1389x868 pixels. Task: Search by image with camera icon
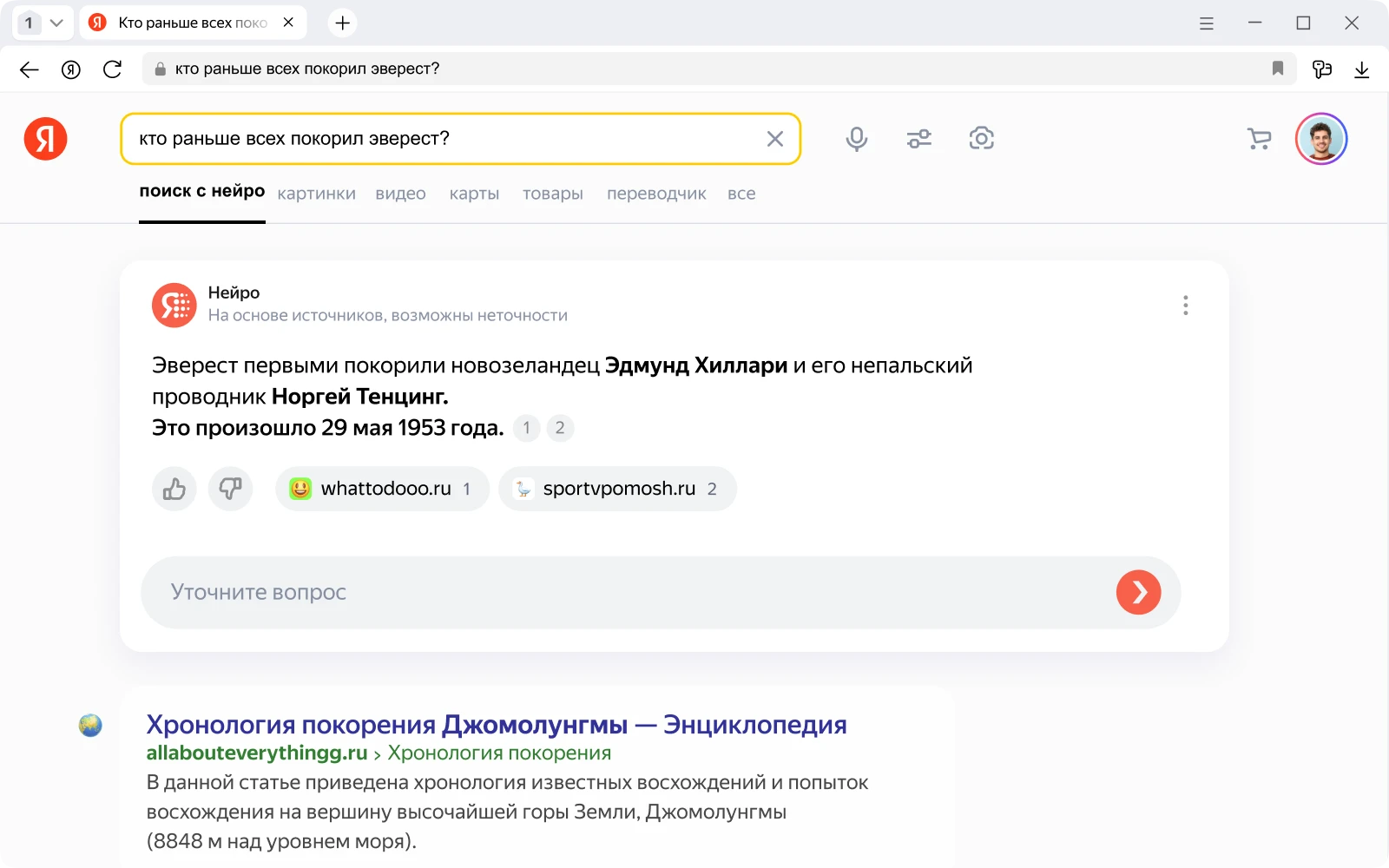click(982, 138)
